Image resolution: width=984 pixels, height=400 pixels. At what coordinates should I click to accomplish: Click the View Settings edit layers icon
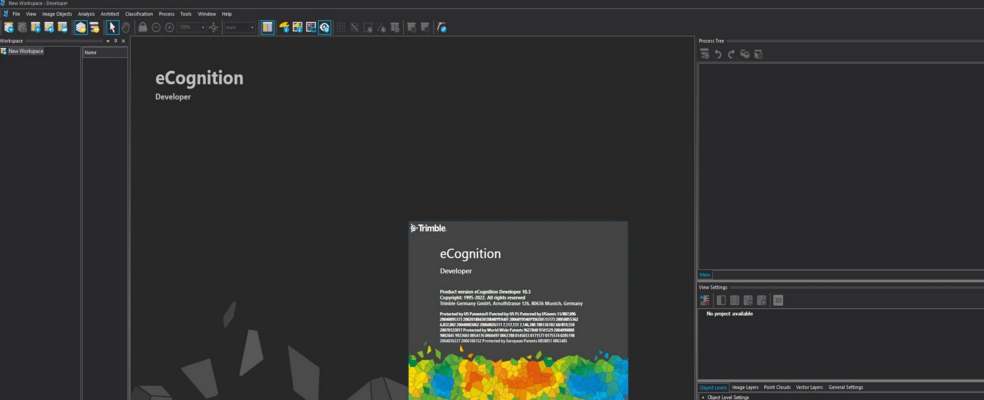point(704,300)
